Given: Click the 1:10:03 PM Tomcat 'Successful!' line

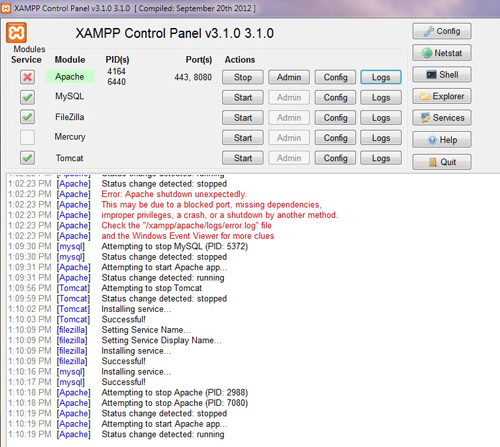Looking at the screenshot, I should click(123, 319).
